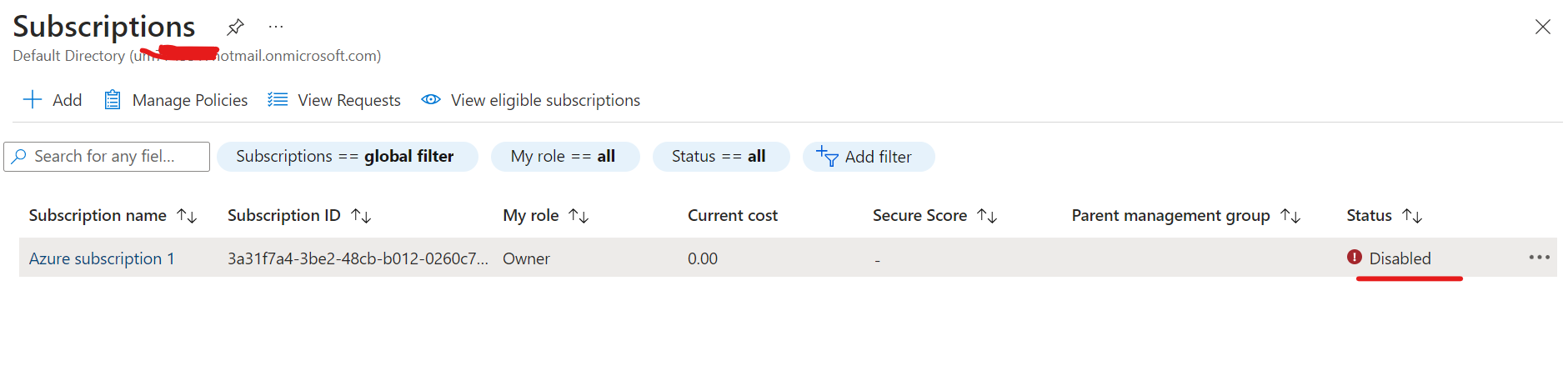
Task: Sort by Secure Score column arrows
Action: (987, 216)
